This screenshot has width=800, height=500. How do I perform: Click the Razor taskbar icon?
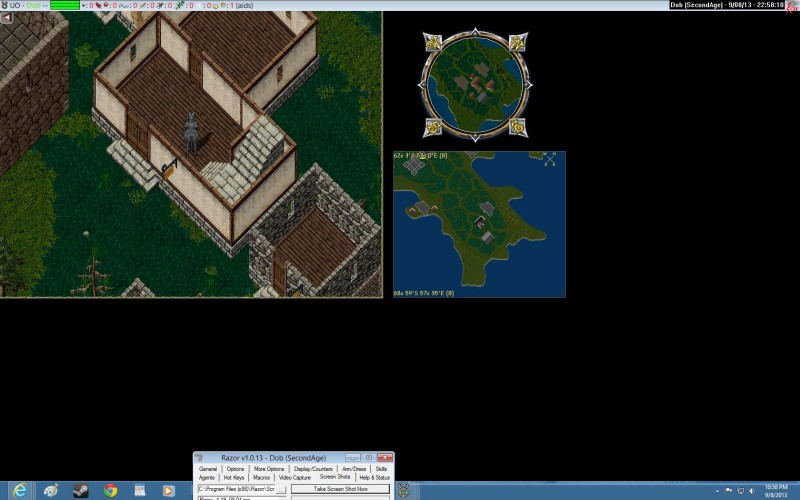[404, 491]
